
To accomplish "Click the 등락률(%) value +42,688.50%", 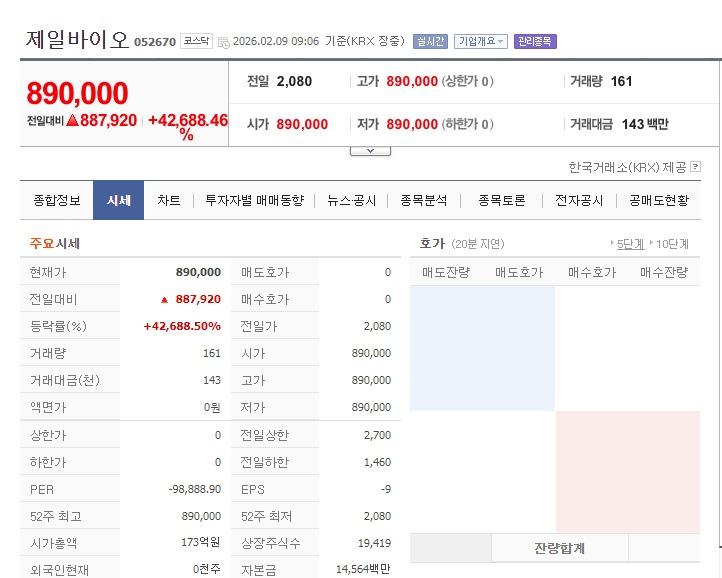I will click(x=182, y=327).
